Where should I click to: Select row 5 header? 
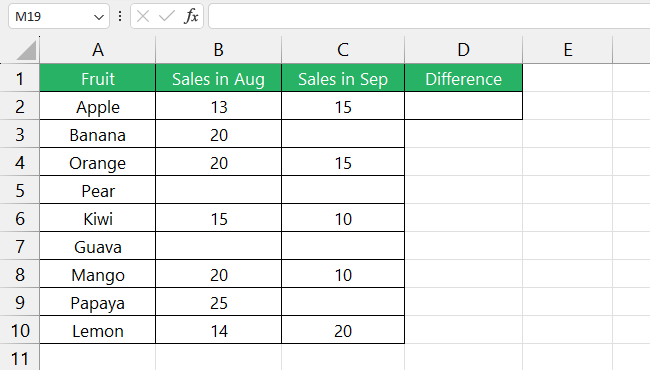[19, 191]
